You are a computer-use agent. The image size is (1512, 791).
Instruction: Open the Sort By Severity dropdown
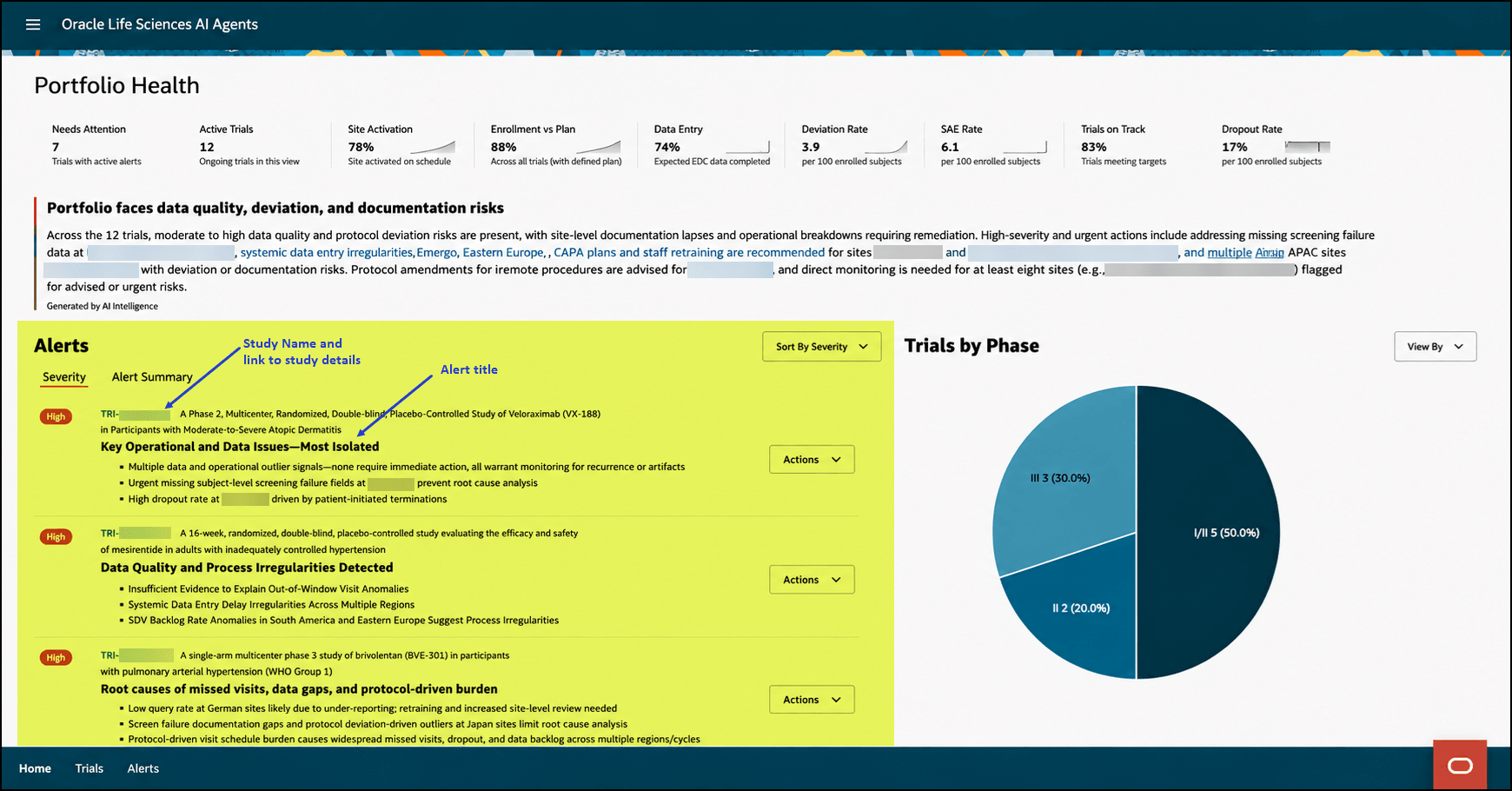click(821, 346)
